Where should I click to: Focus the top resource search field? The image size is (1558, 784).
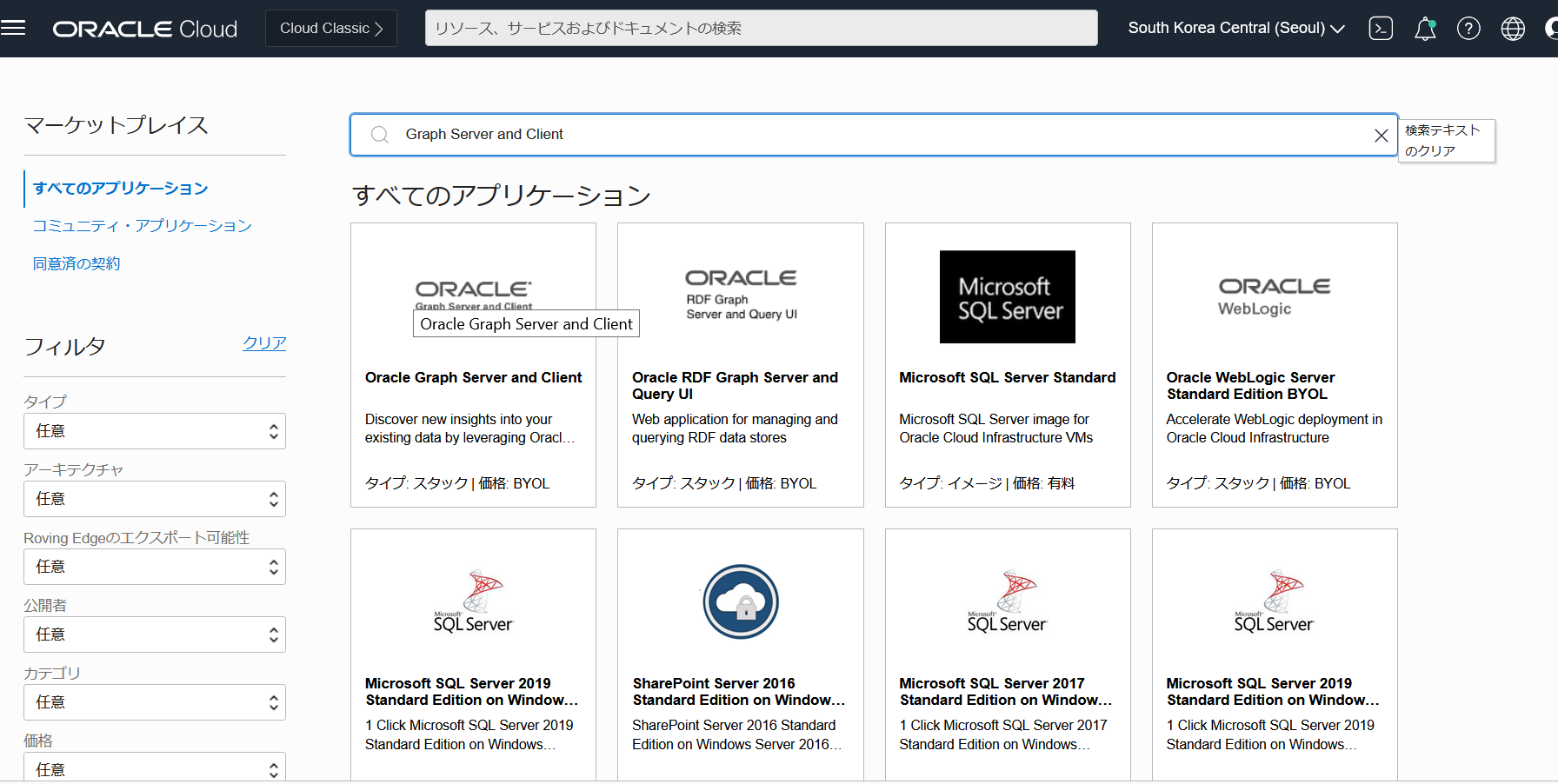point(762,28)
